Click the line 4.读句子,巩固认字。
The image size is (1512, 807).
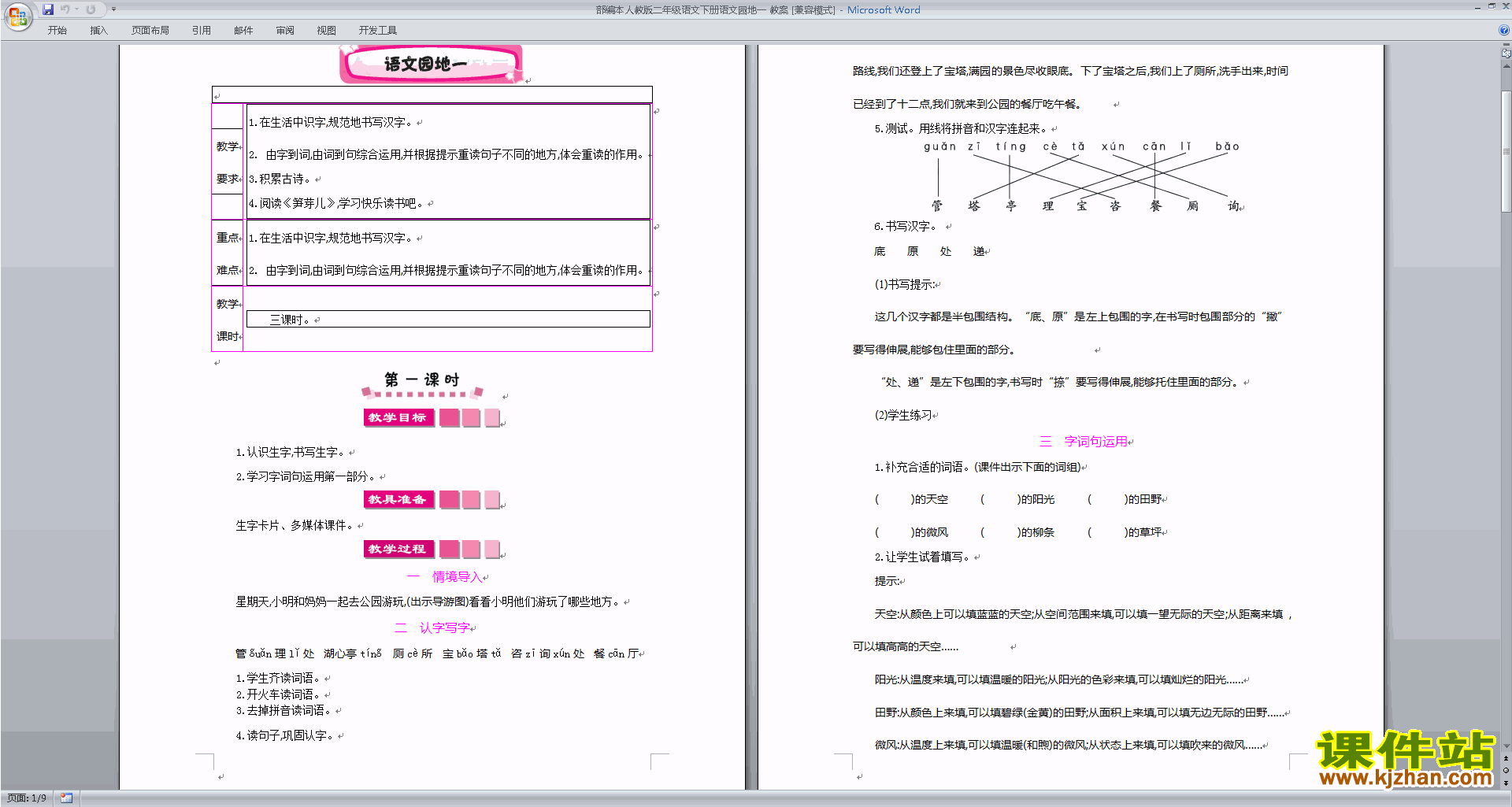pos(285,736)
